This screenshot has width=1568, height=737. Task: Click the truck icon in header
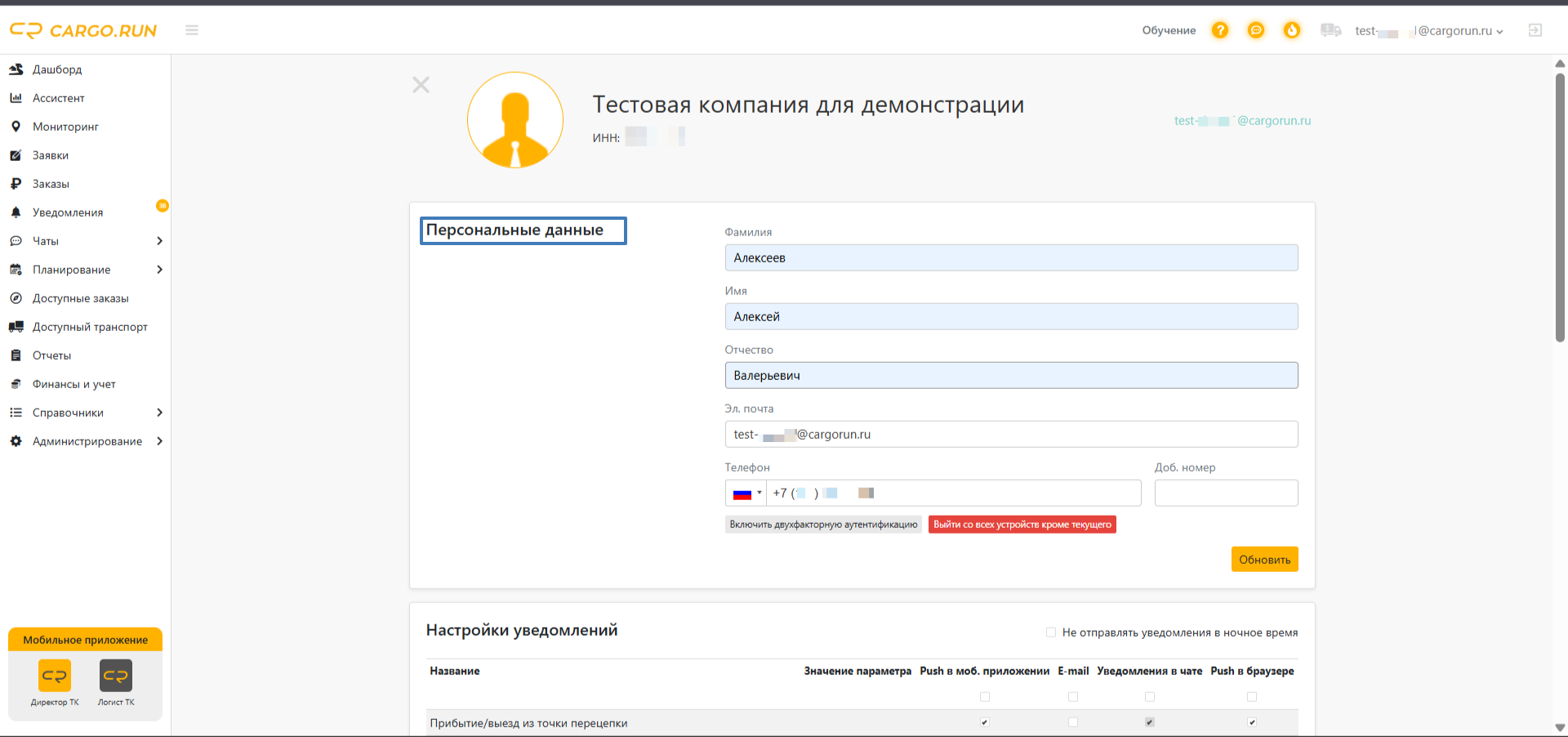coord(1330,30)
